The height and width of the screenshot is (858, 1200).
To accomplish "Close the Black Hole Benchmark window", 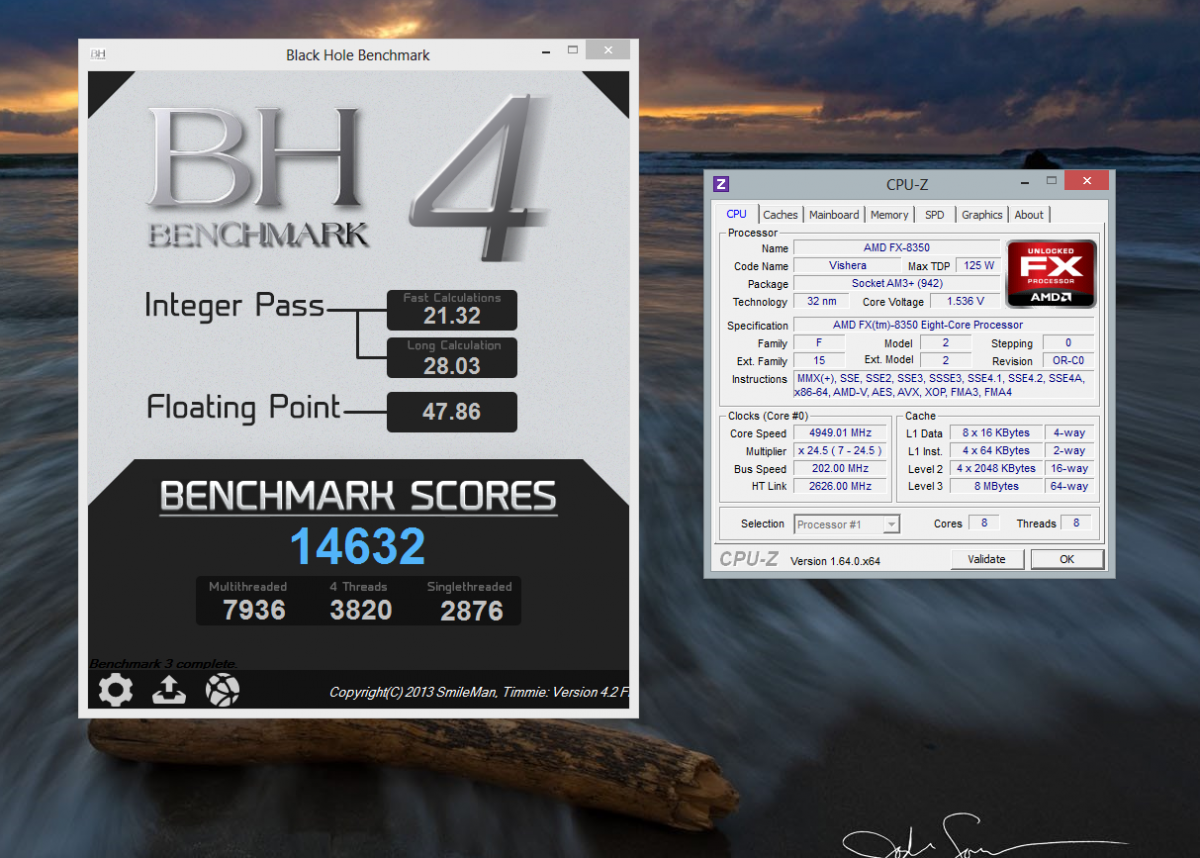I will click(608, 50).
